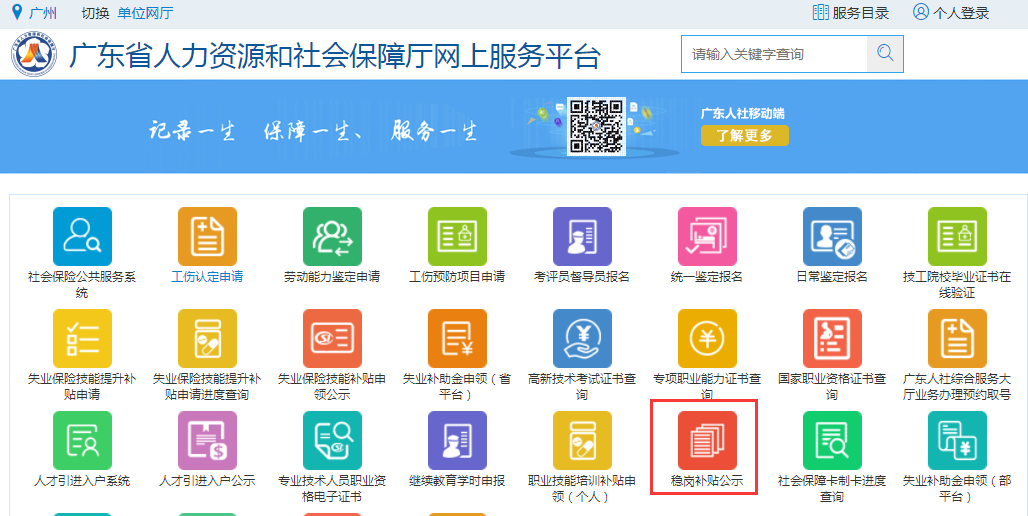
Task: Open 考评员督导员报名 icon
Action: pos(582,237)
